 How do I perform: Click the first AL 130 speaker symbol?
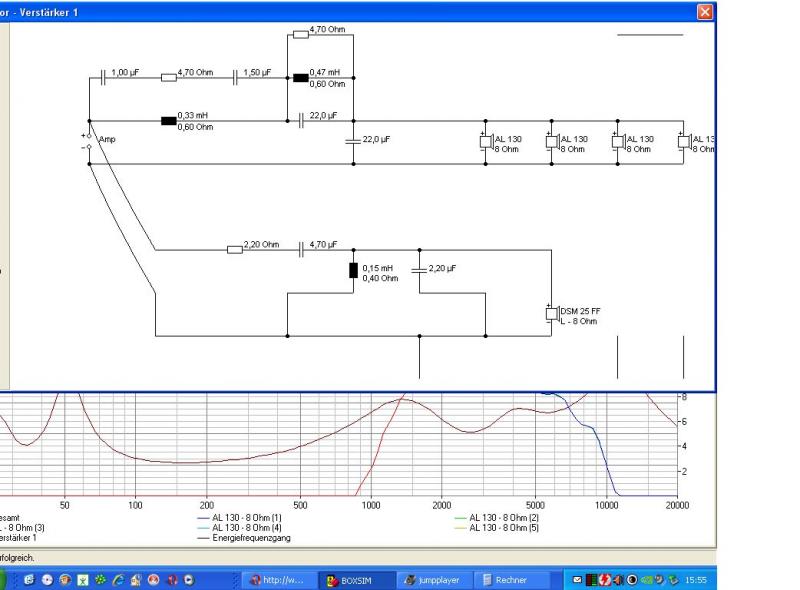(x=485, y=142)
